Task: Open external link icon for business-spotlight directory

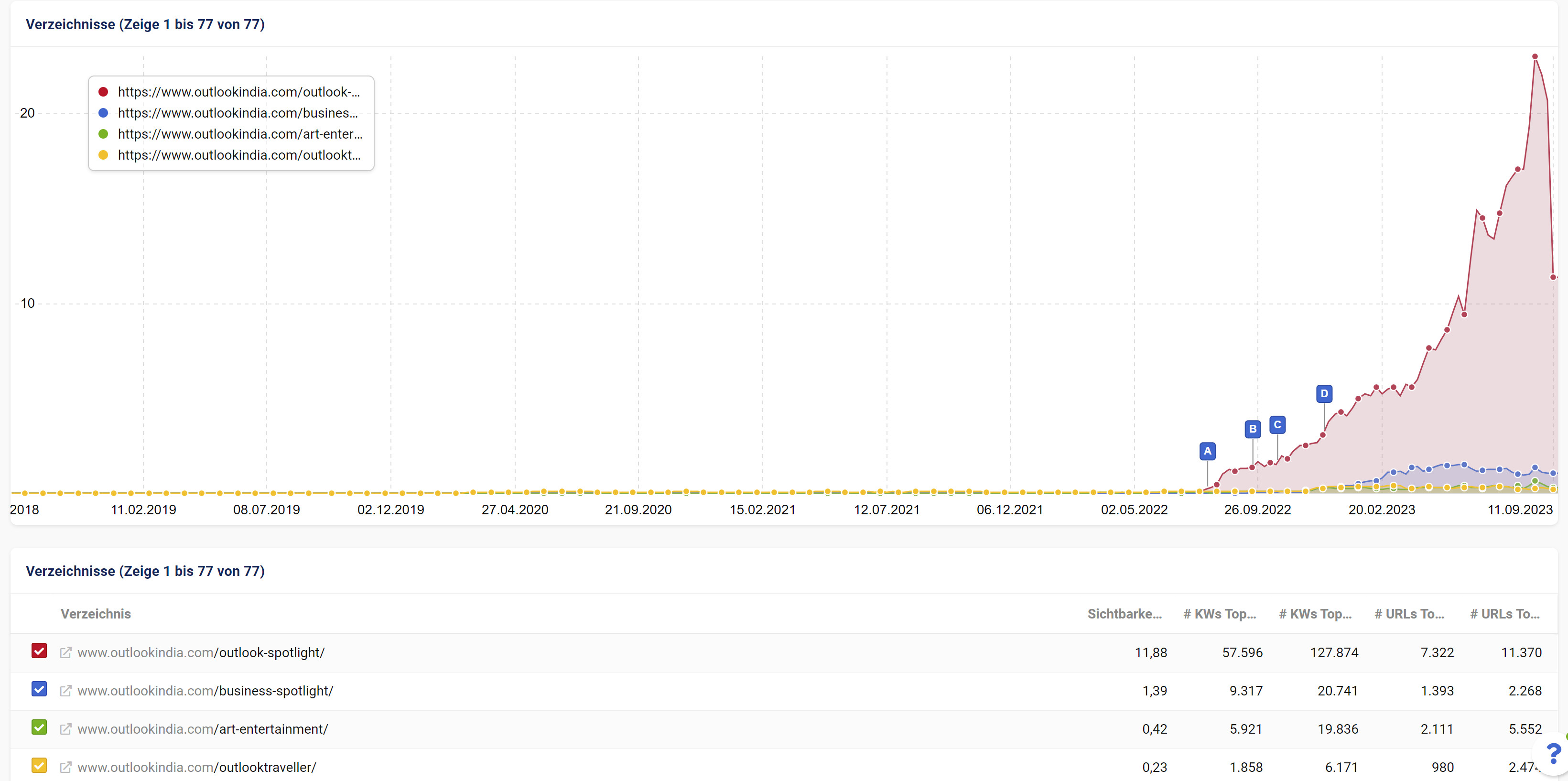Action: pyautogui.click(x=66, y=691)
